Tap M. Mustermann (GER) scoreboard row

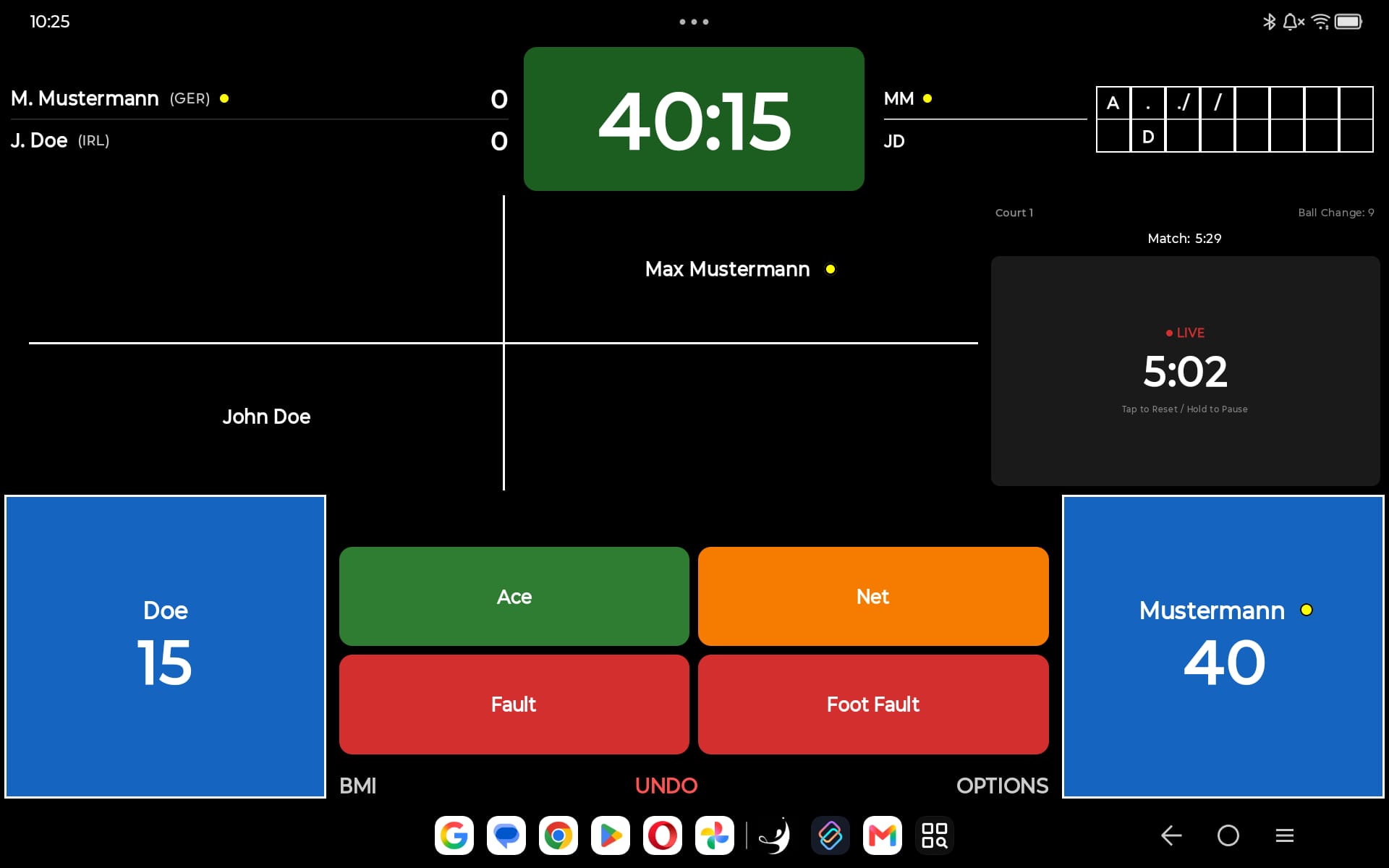(x=259, y=98)
